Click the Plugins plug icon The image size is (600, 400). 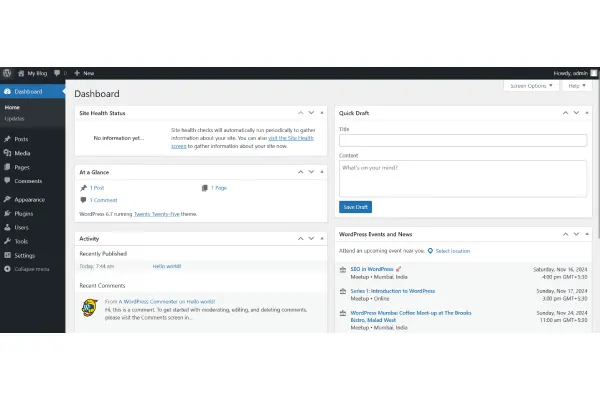coord(8,213)
